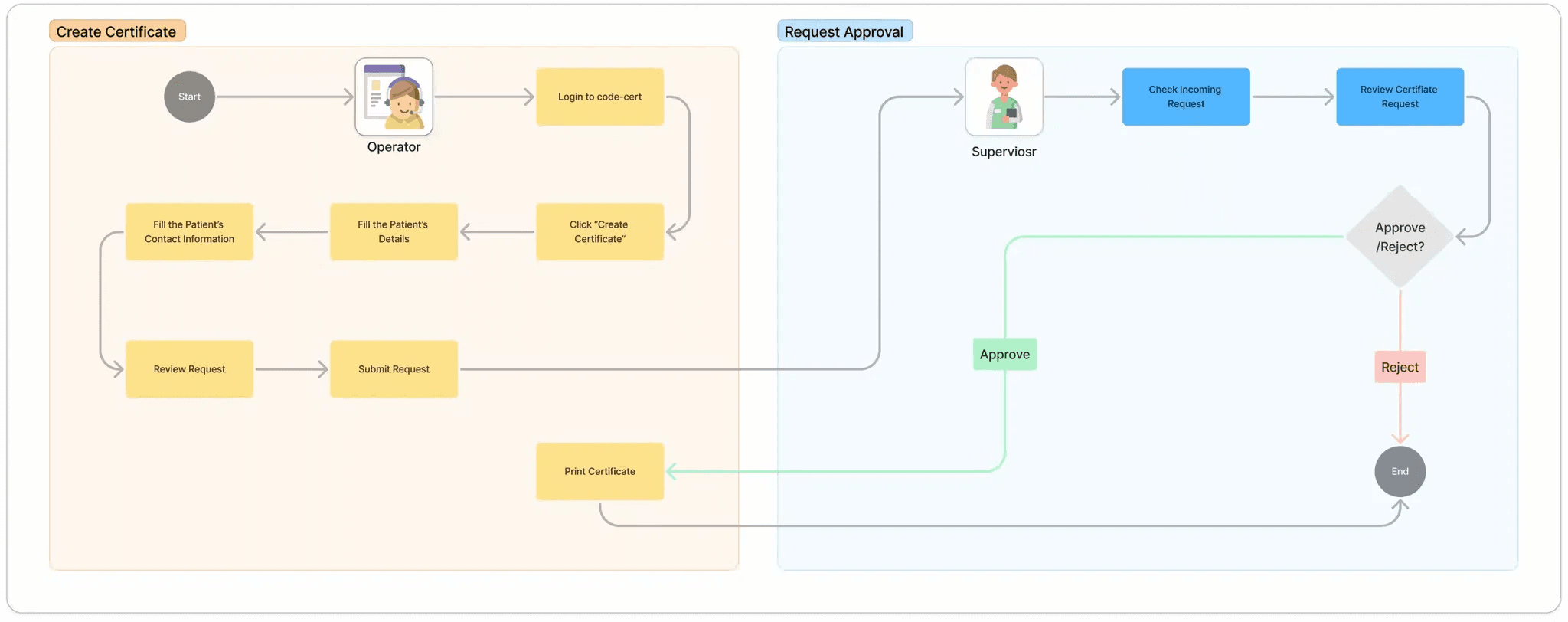The image size is (1568, 622).
Task: Select the Print Certificate step box
Action: (599, 471)
